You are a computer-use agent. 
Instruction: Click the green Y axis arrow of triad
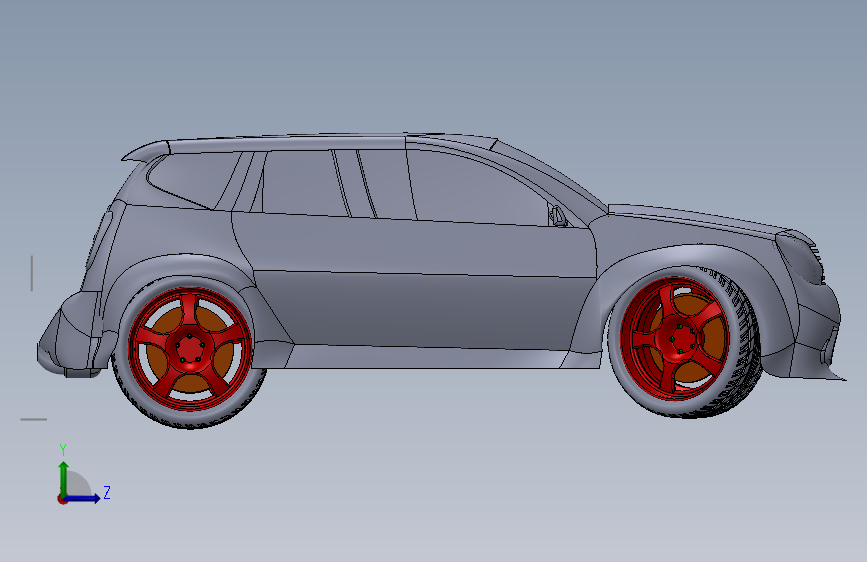tap(64, 479)
